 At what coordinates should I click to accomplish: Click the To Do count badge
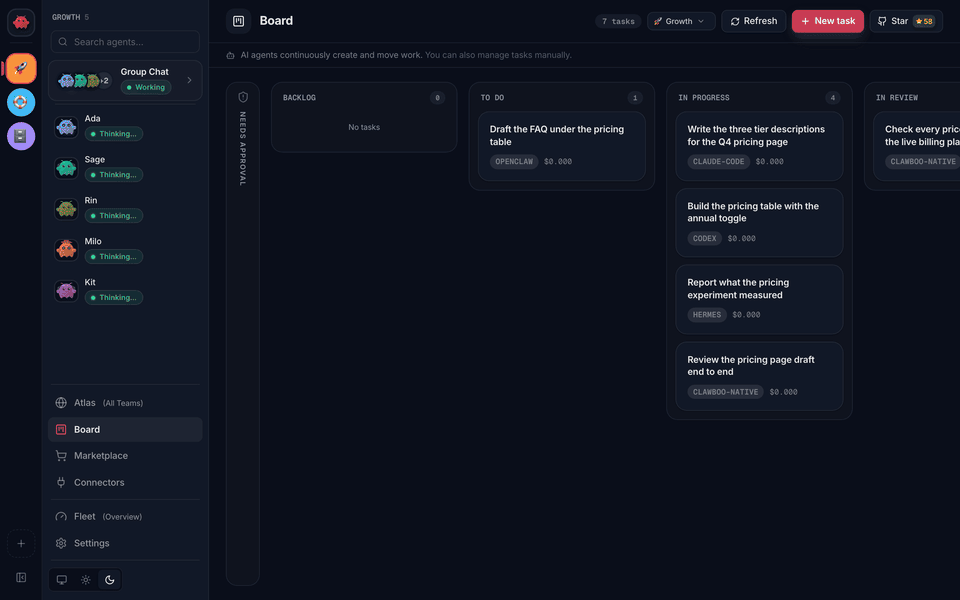click(635, 98)
